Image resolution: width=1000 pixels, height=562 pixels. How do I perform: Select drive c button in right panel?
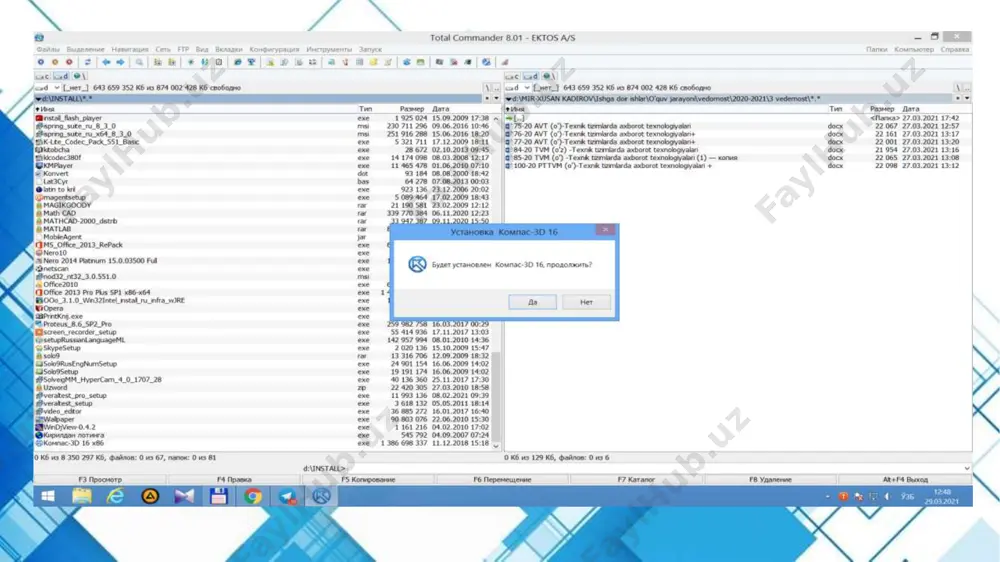[x=513, y=76]
